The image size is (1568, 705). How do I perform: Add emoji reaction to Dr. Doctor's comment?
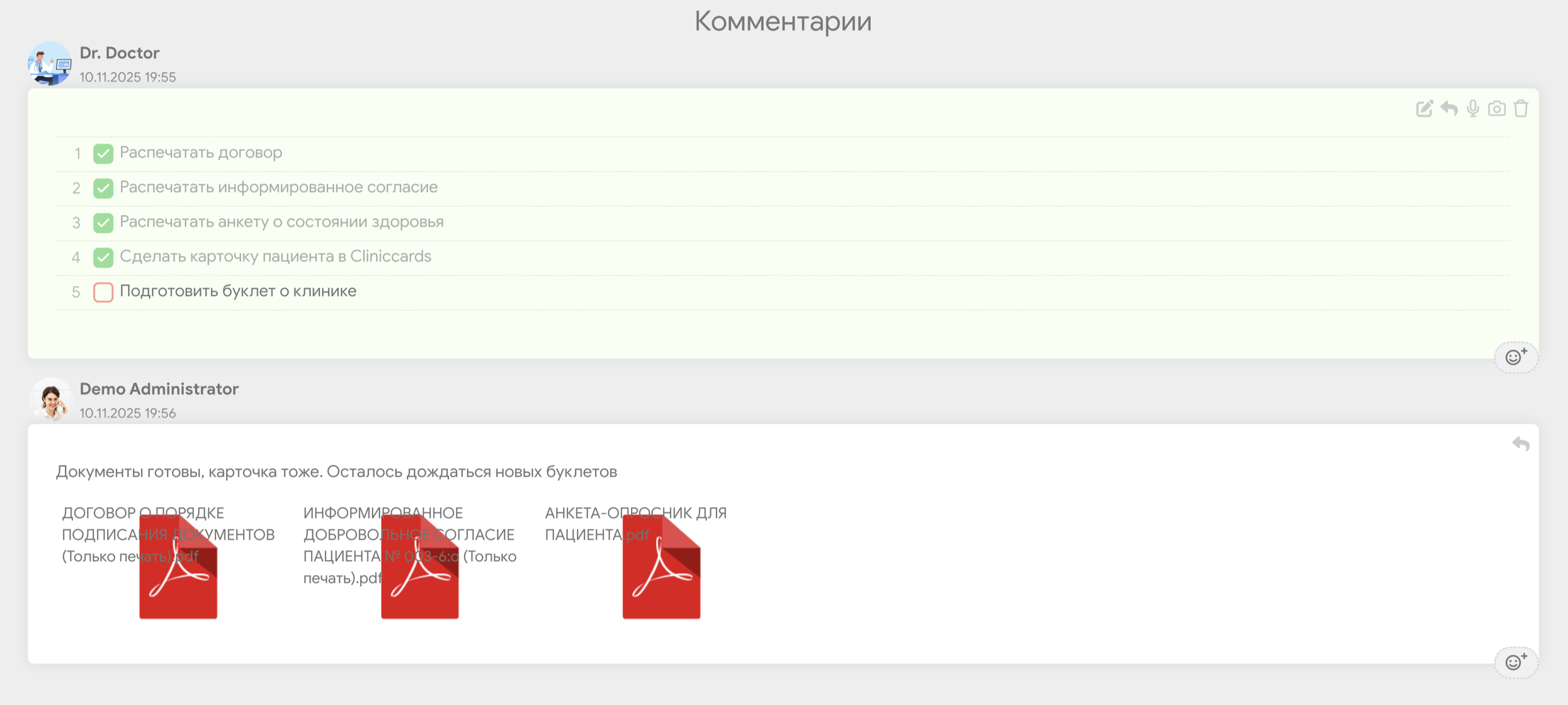(x=1516, y=357)
